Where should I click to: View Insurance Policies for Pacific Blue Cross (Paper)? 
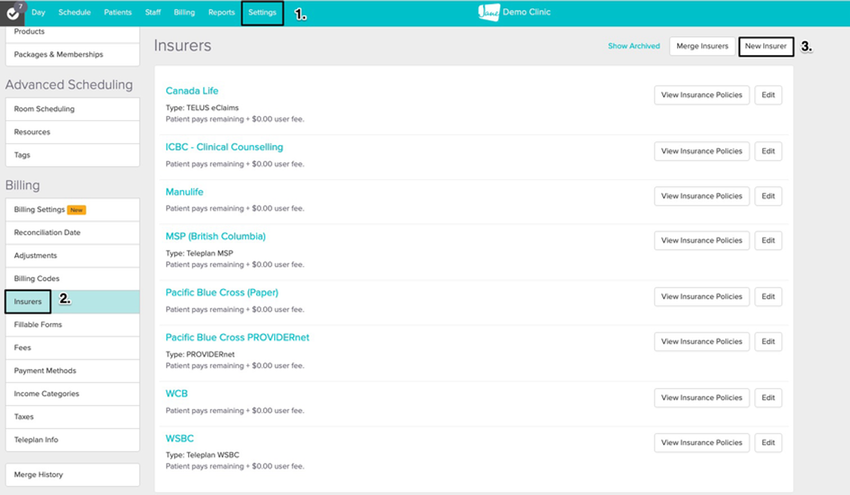tap(701, 297)
